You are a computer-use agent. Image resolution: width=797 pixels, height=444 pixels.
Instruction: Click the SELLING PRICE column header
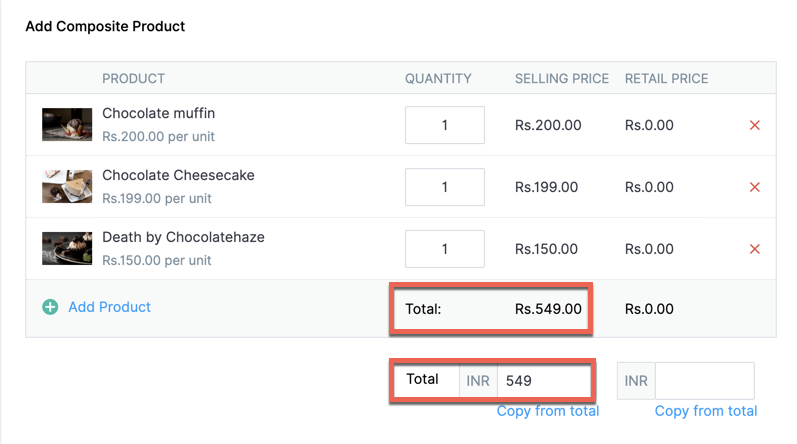[561, 79]
